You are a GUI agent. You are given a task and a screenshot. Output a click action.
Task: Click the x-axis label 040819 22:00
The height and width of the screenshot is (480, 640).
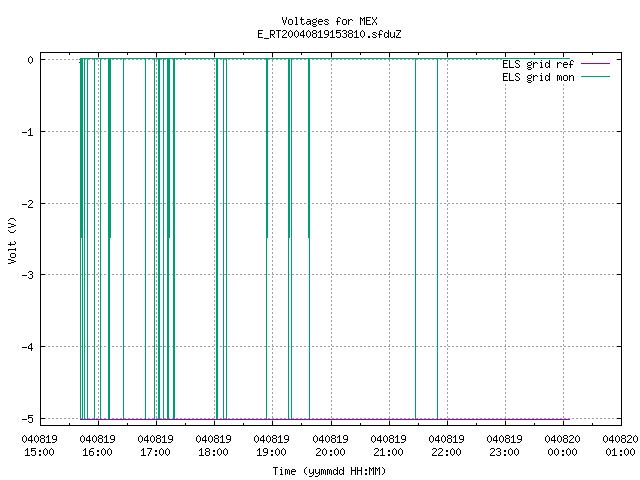446,446
